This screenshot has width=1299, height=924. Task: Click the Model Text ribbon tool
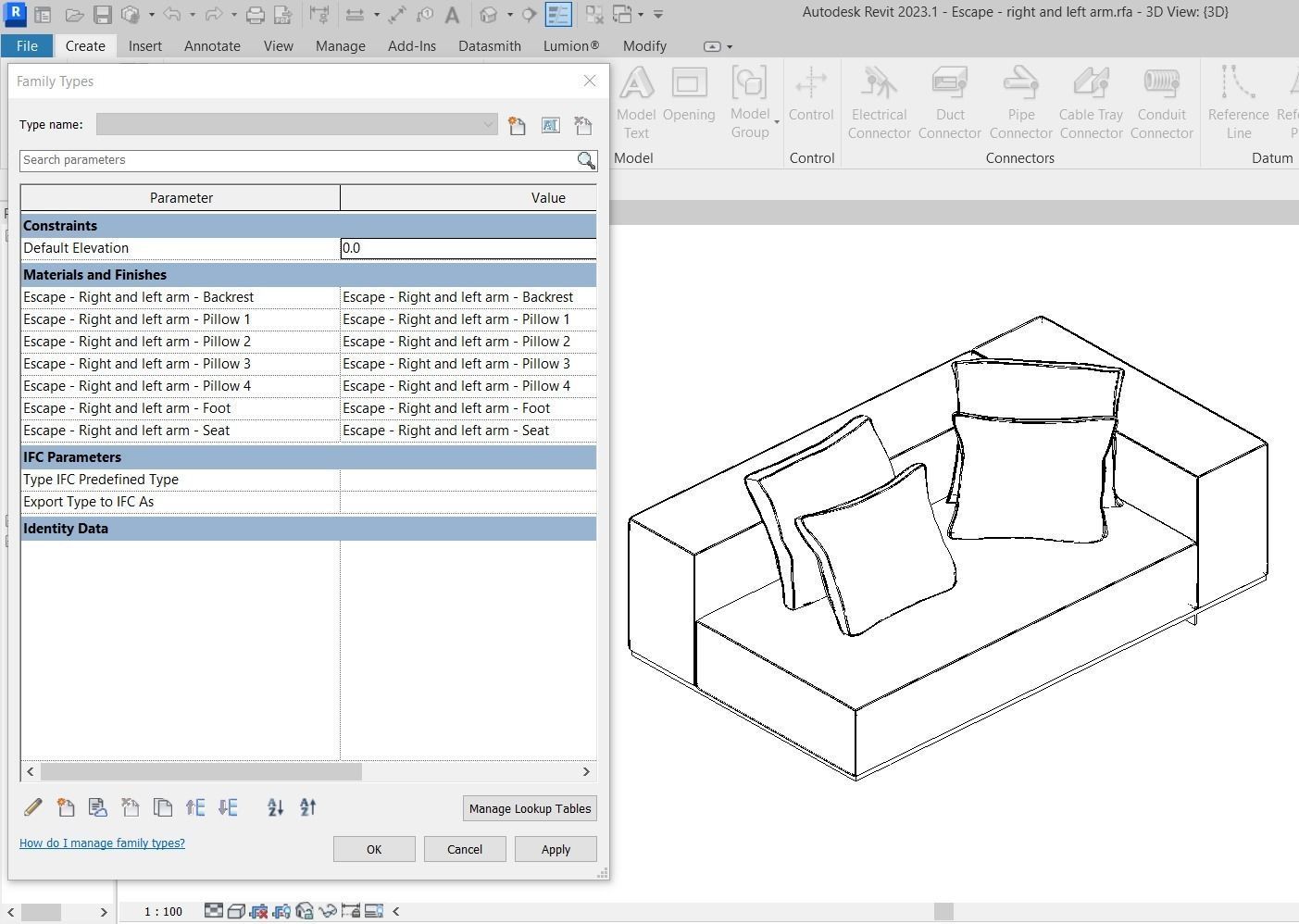pos(636,103)
